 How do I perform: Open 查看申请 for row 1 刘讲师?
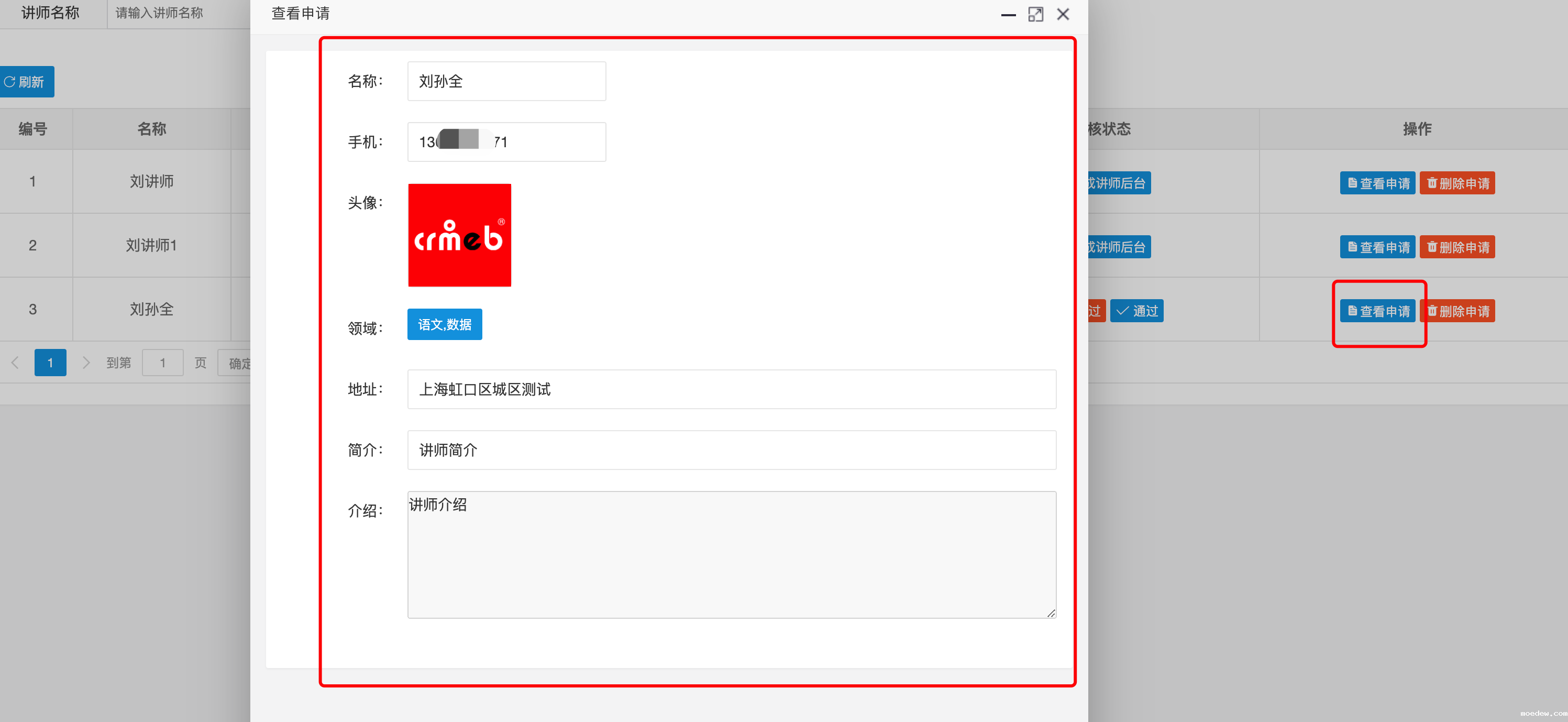pyautogui.click(x=1377, y=183)
